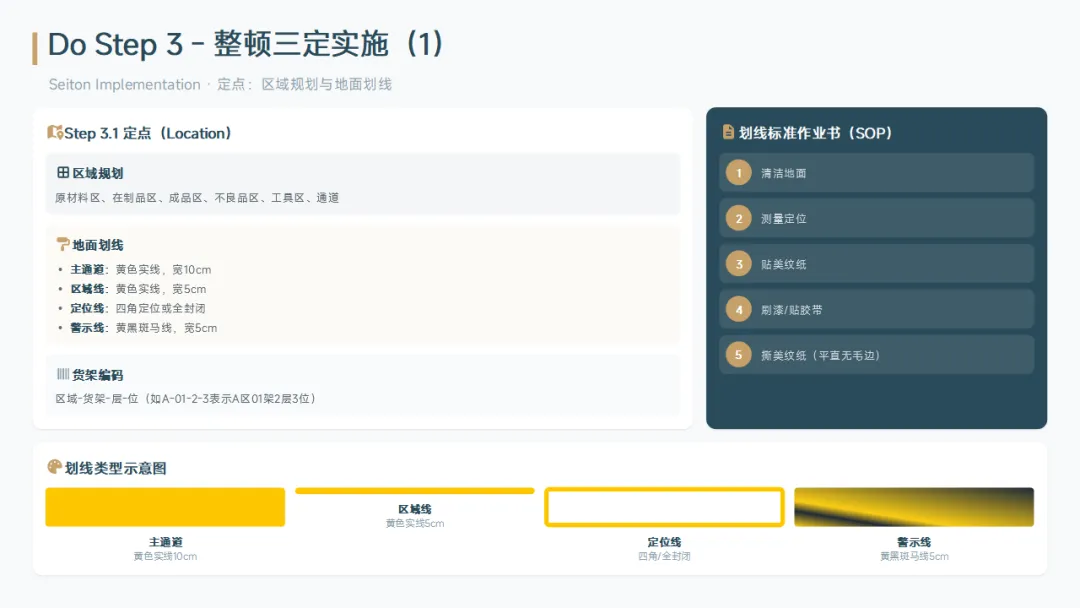Viewport: 1080px width, 608px height.
Task: Click the bullet 区域线：黄色实线，宽5cm
Action: [138, 289]
